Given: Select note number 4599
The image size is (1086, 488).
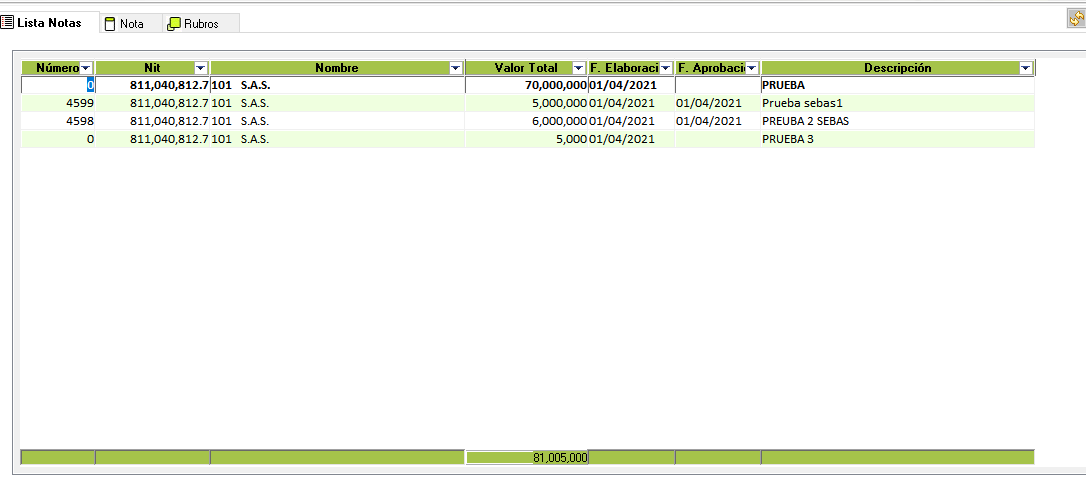Looking at the screenshot, I should [58, 103].
